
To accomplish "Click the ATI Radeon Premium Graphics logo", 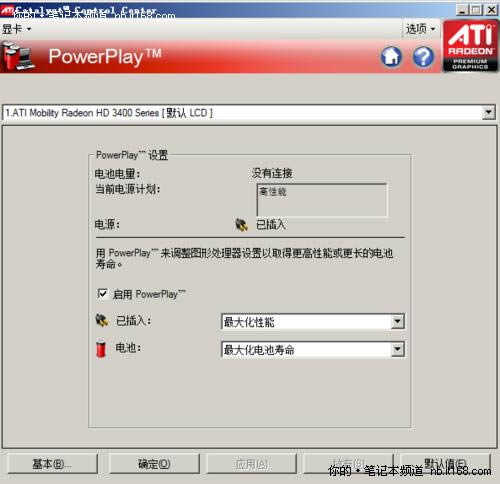I will (470, 46).
